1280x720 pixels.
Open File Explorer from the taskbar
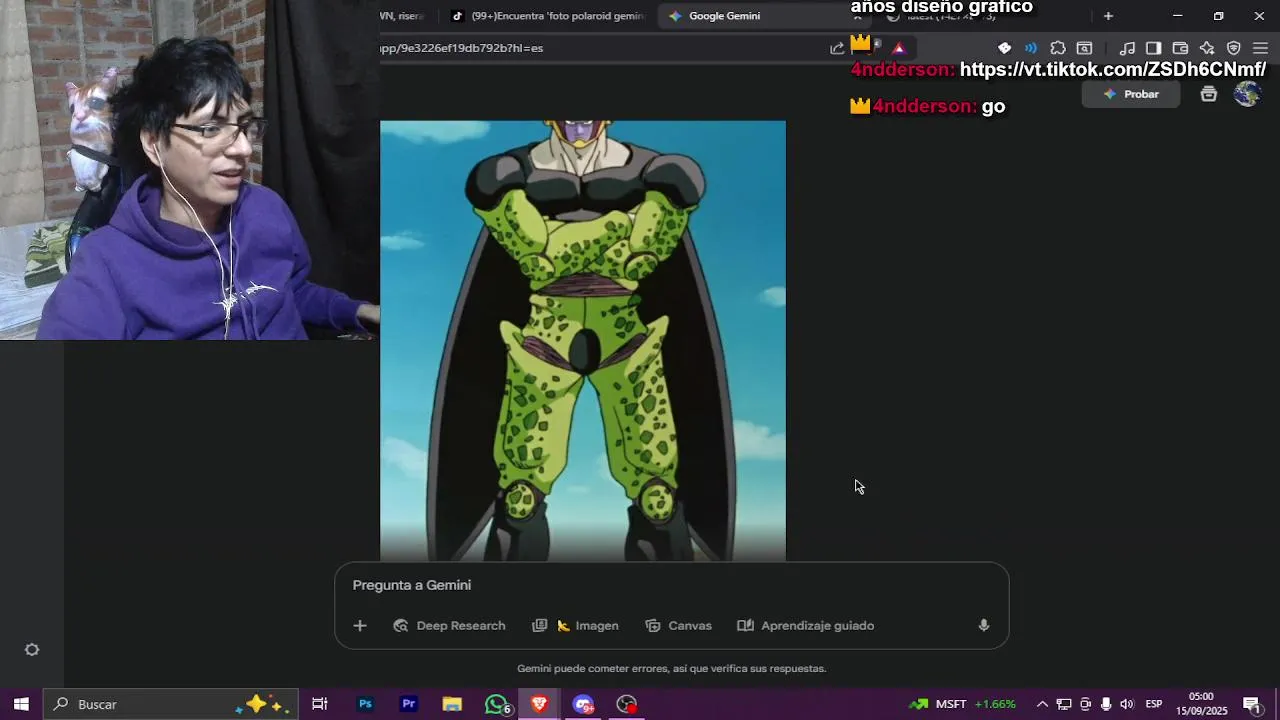click(x=452, y=704)
